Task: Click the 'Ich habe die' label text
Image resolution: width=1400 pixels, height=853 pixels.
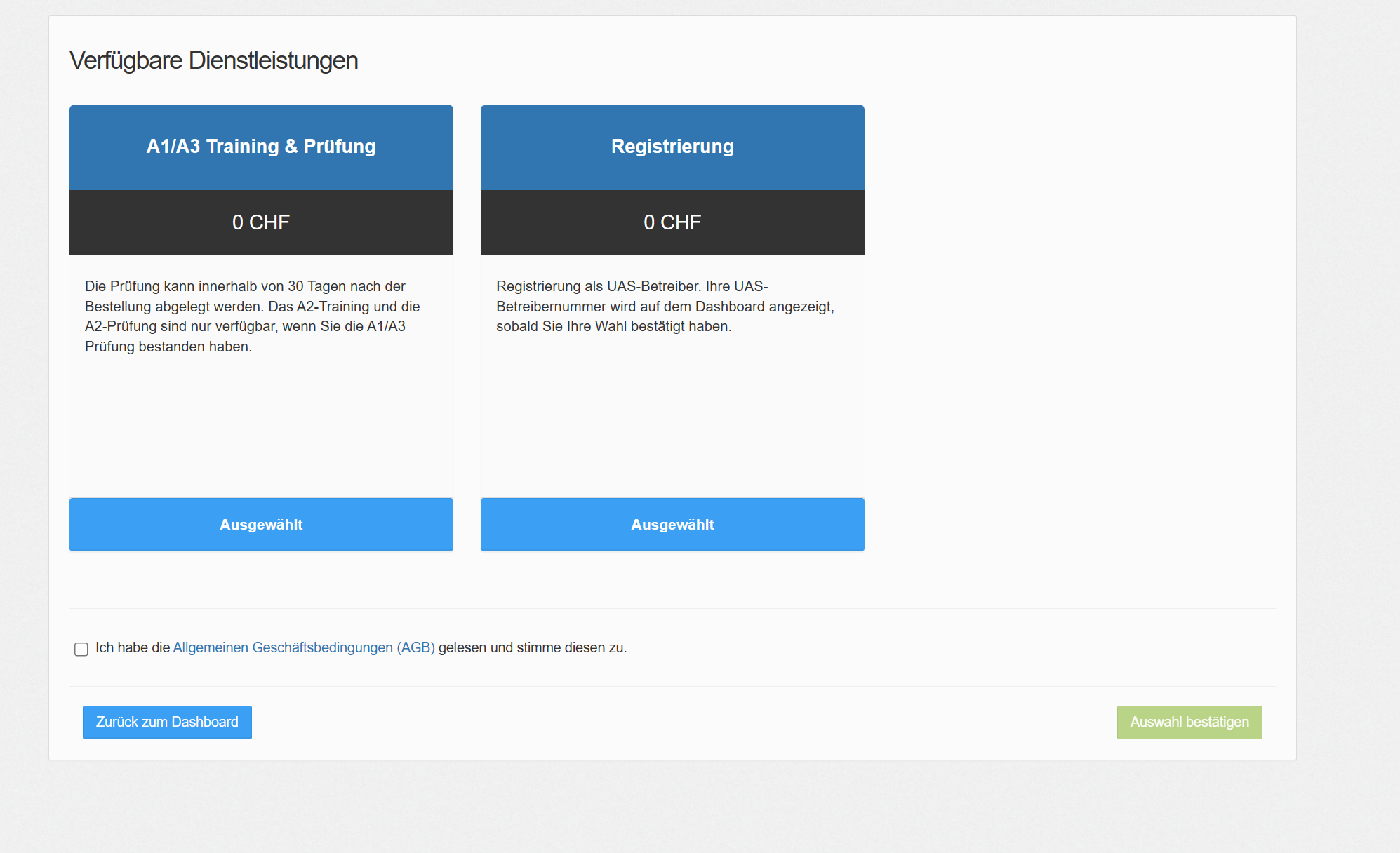Action: click(133, 647)
